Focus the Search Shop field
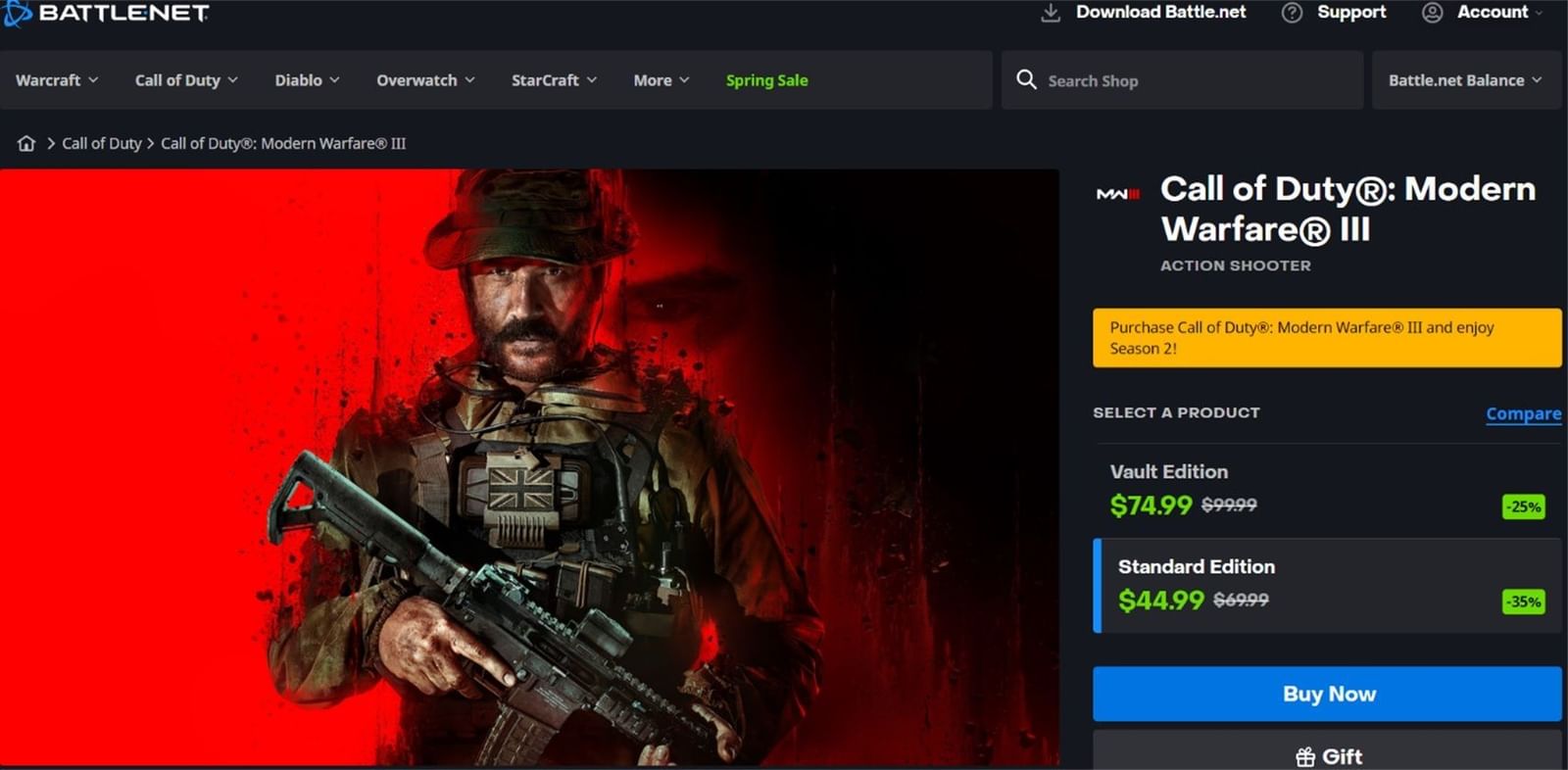 click(1182, 80)
